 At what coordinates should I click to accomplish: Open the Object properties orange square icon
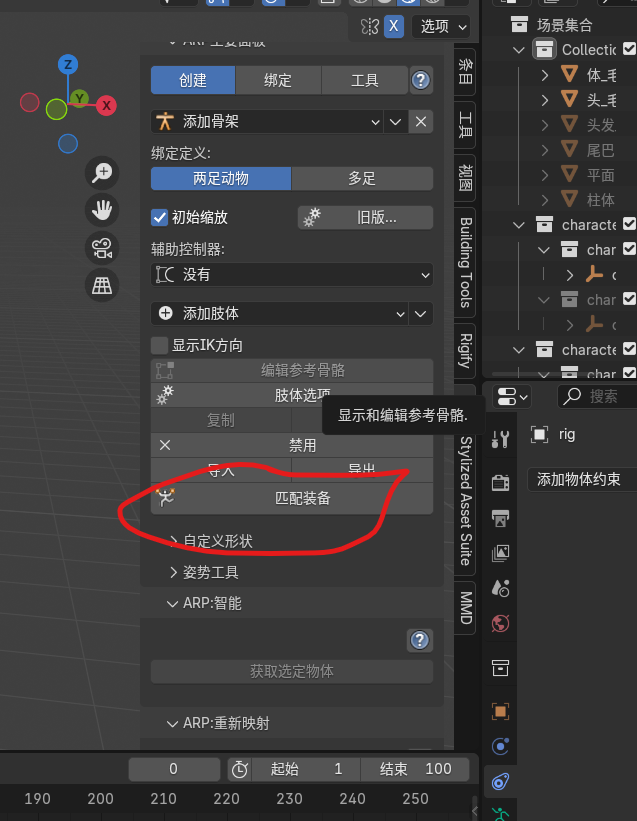tap(500, 711)
